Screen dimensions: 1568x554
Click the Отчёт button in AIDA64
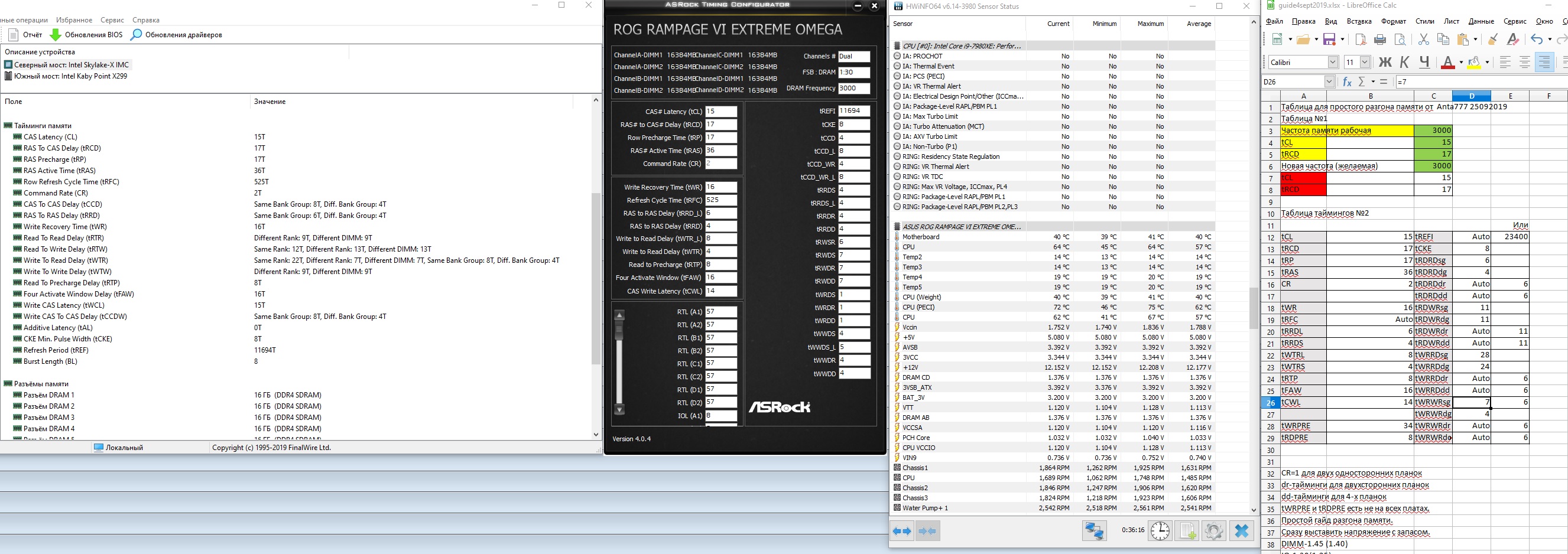(x=26, y=35)
